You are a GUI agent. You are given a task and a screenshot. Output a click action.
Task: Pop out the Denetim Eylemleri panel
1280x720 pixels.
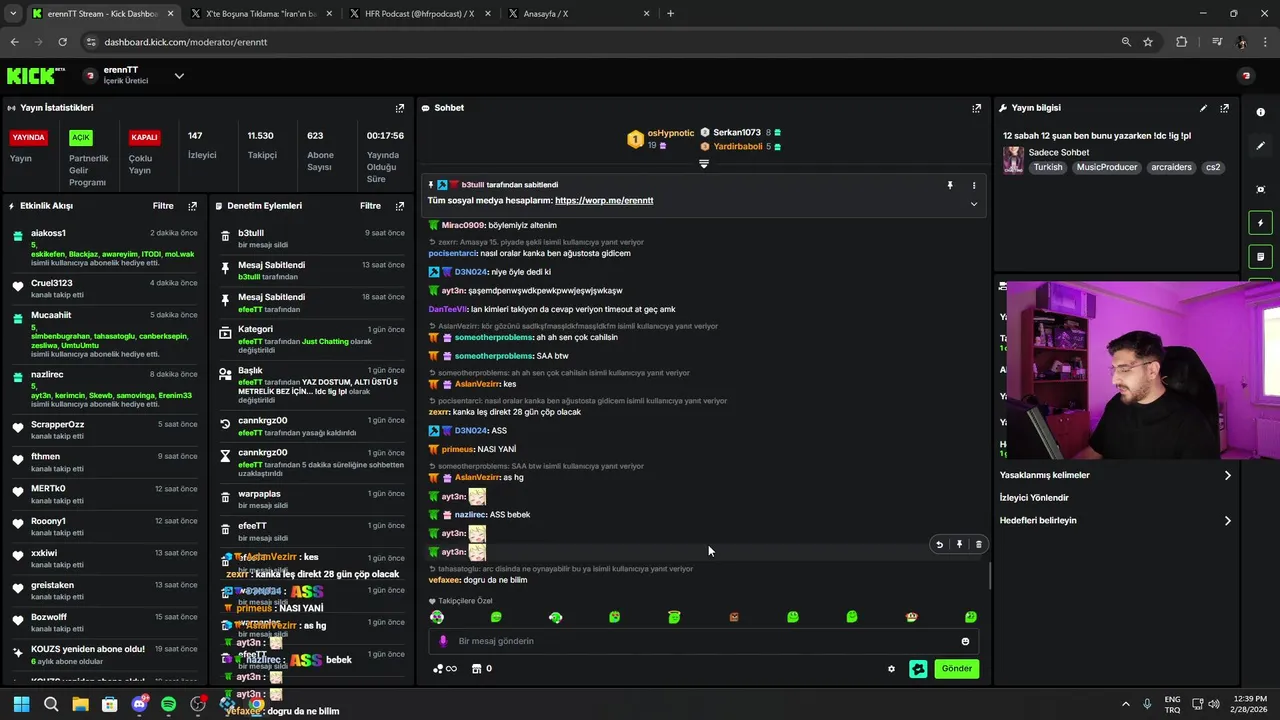pyautogui.click(x=400, y=206)
